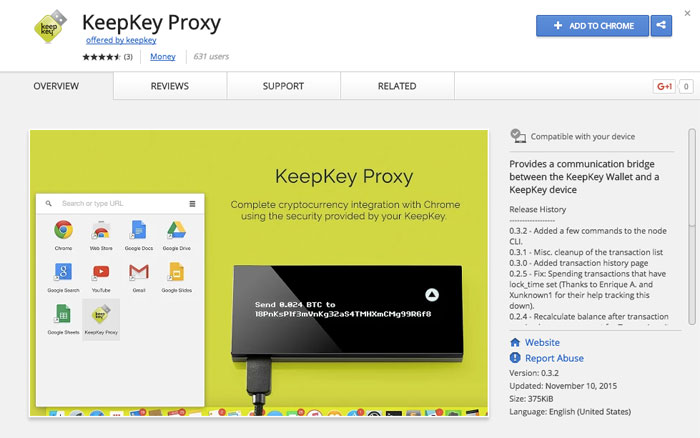Click the Report Abuse exclamation icon
This screenshot has width=700, height=438.
515,358
